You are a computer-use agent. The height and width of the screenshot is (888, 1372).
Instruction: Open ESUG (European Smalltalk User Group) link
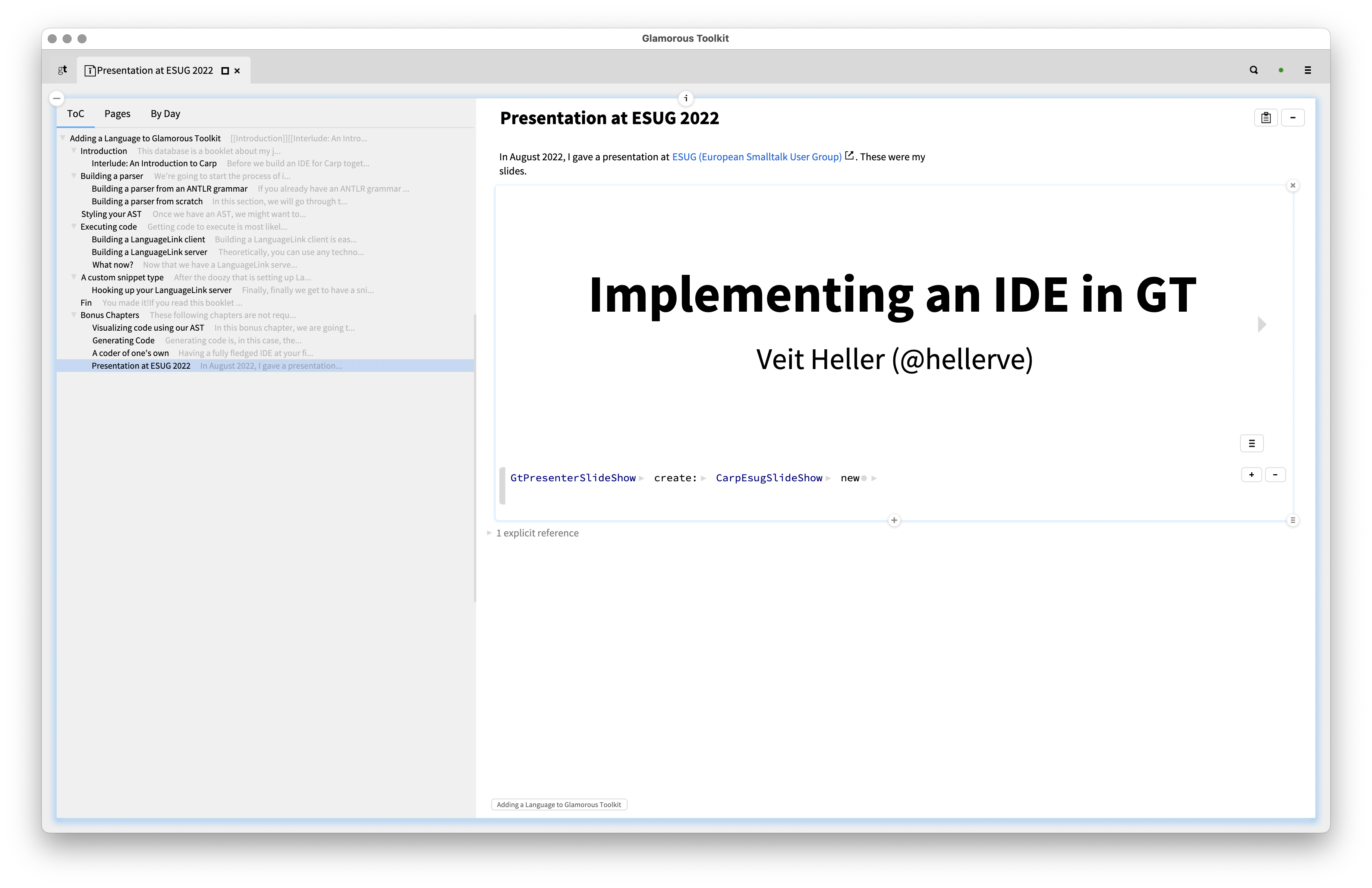[756, 157]
